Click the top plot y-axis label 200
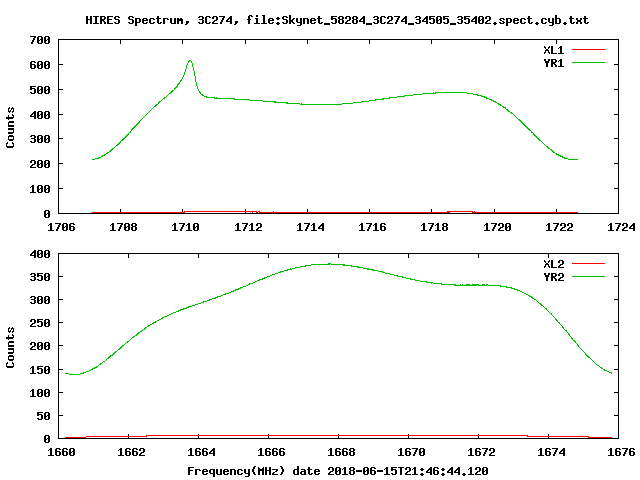Screen dimensions: 640x480 click(40, 164)
